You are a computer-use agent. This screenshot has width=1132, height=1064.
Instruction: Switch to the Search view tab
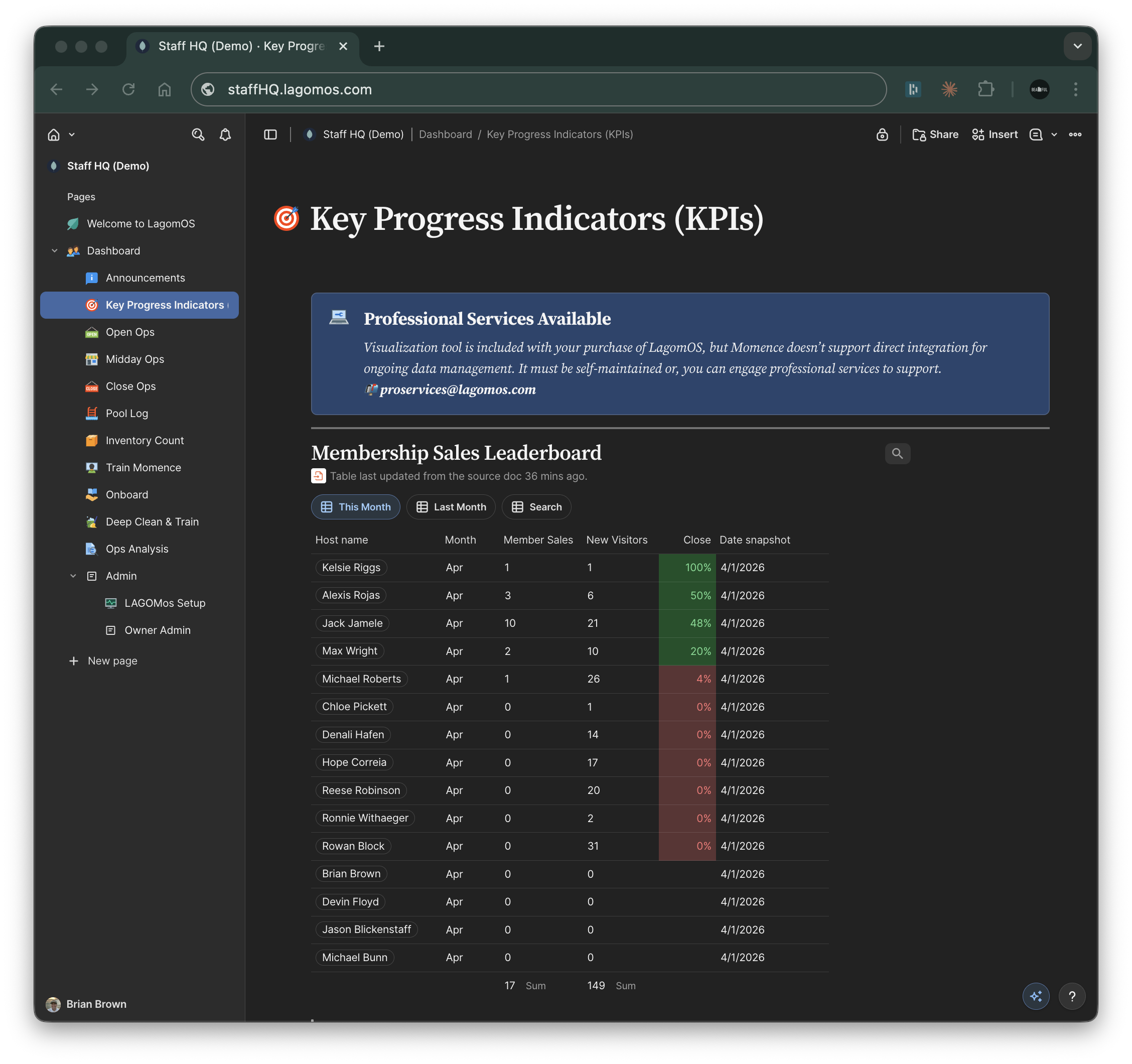click(x=536, y=507)
